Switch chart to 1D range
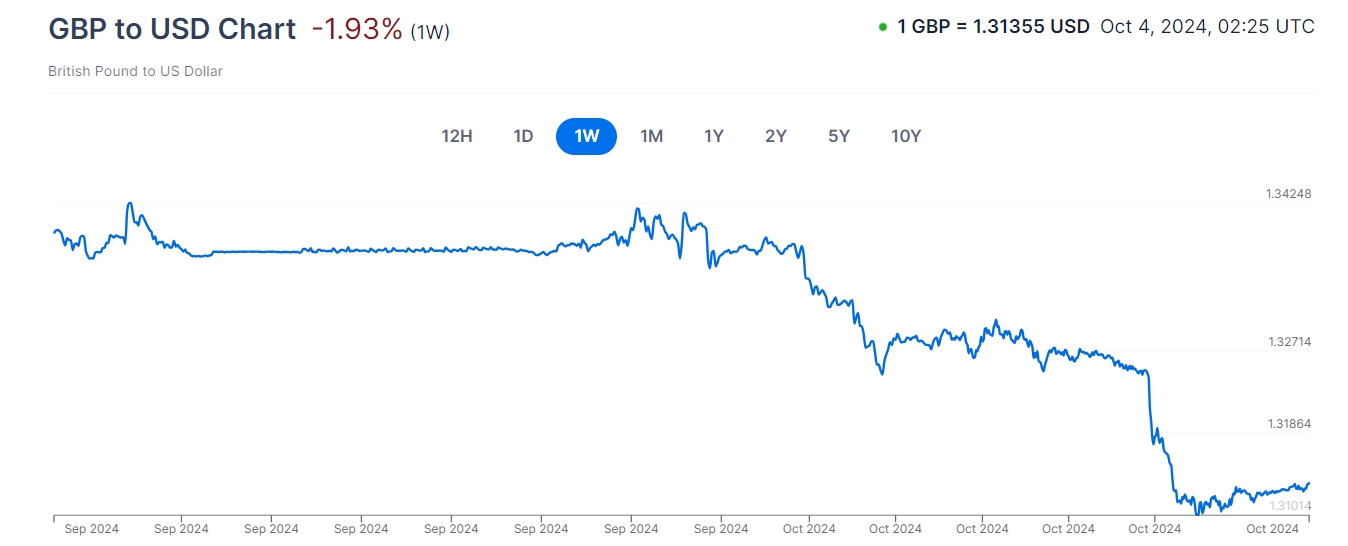Screen dimensions: 1348x546 pos(523,136)
